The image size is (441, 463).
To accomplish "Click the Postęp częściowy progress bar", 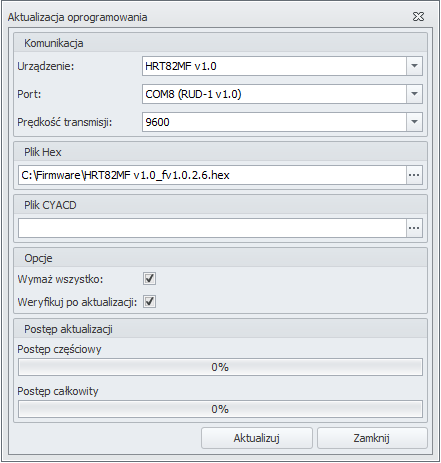I will pyautogui.click(x=220, y=367).
